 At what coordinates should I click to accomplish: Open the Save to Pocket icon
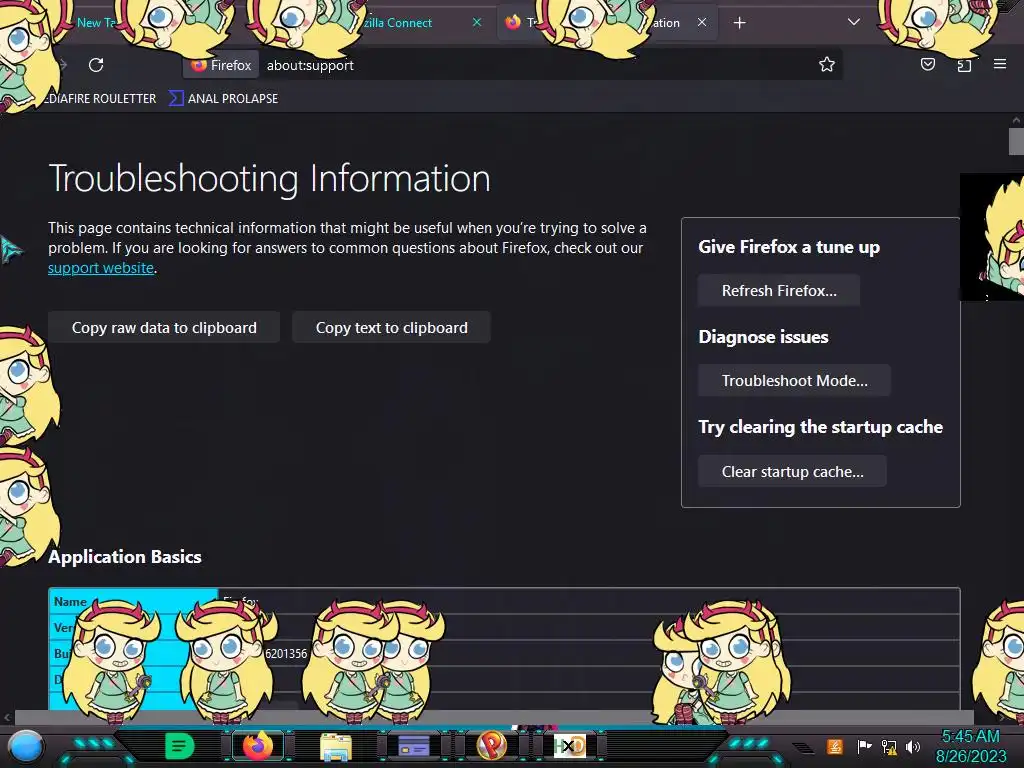click(x=927, y=64)
